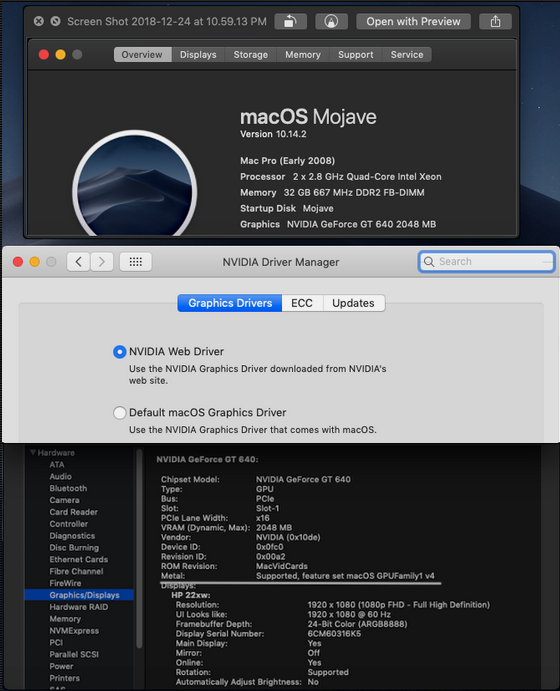Select Hardware RAID in sidebar
The width and height of the screenshot is (560, 691).
[78, 607]
